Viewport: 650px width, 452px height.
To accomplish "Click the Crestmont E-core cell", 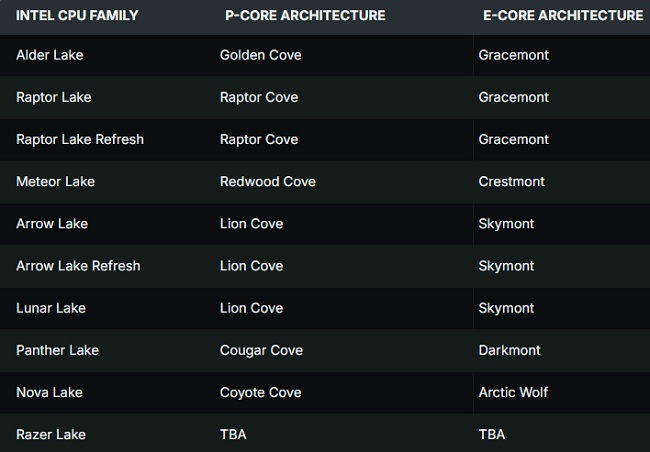I will [512, 181].
